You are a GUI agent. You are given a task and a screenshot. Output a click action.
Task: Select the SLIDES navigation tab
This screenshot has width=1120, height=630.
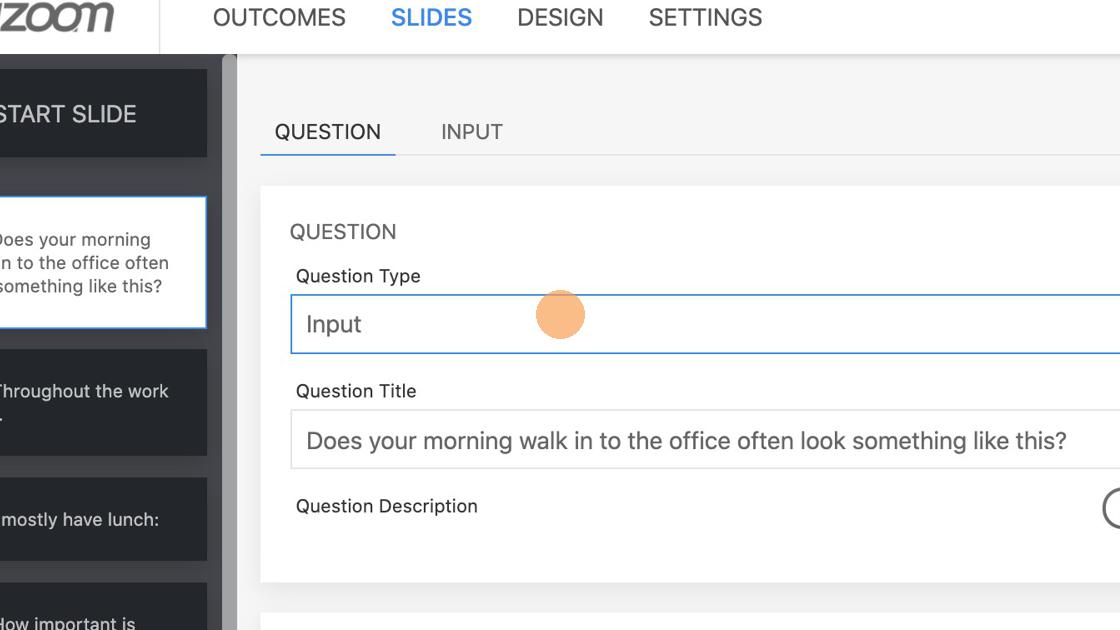431,18
